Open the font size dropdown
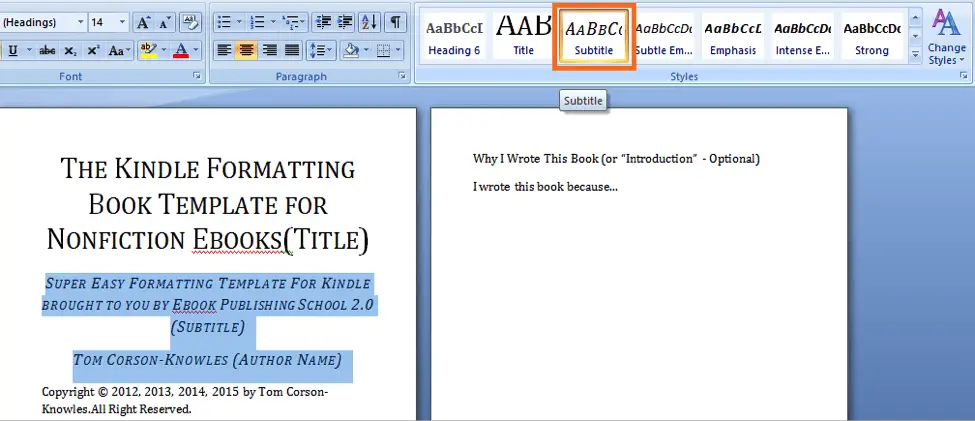The width and height of the screenshot is (975, 421). click(122, 23)
